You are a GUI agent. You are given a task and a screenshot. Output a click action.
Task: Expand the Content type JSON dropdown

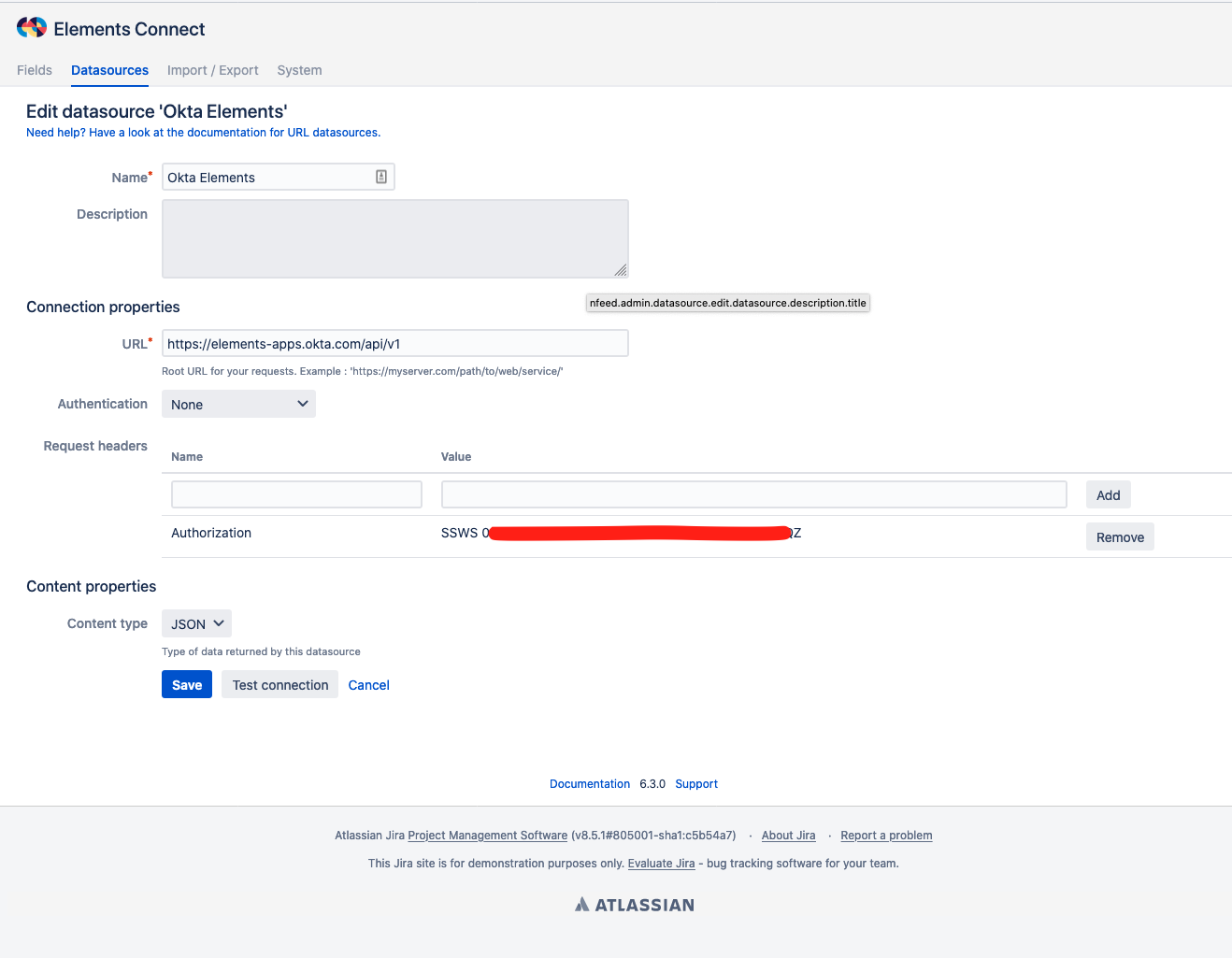point(196,623)
